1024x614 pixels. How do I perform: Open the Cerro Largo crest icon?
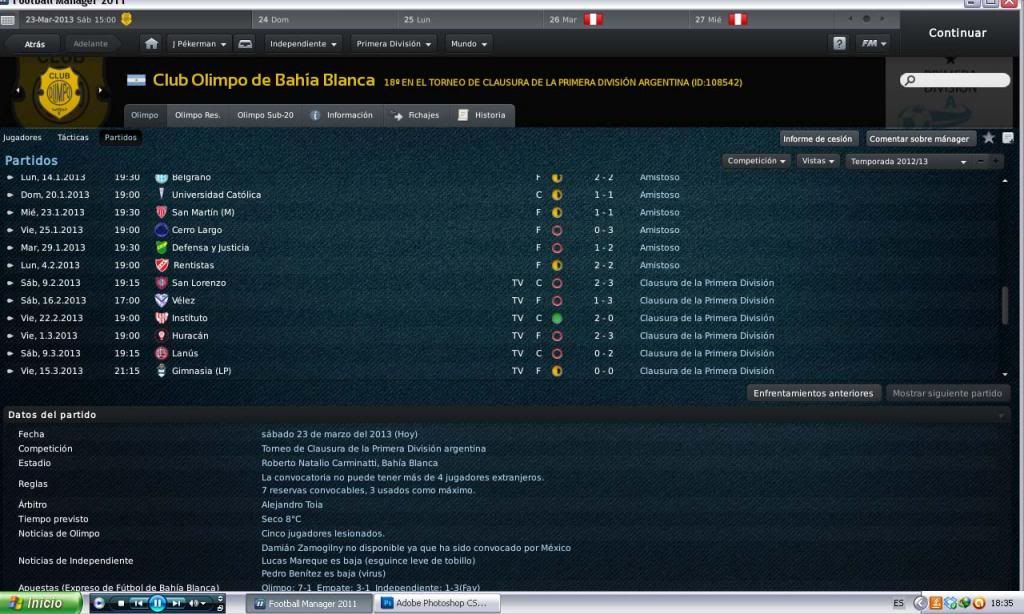pyautogui.click(x=161, y=230)
